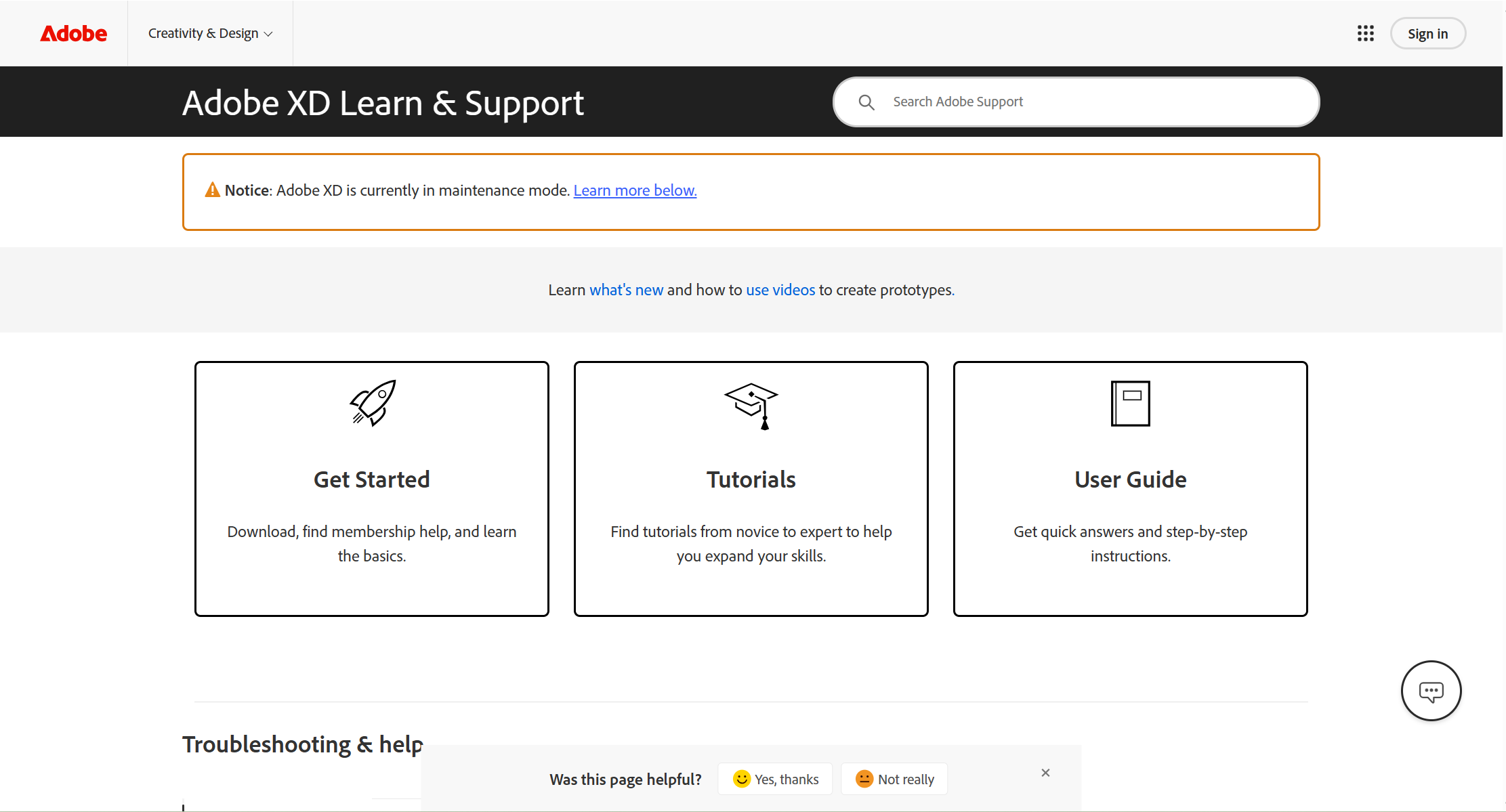
Task: Click the neutral face emoji icon
Action: click(x=864, y=779)
